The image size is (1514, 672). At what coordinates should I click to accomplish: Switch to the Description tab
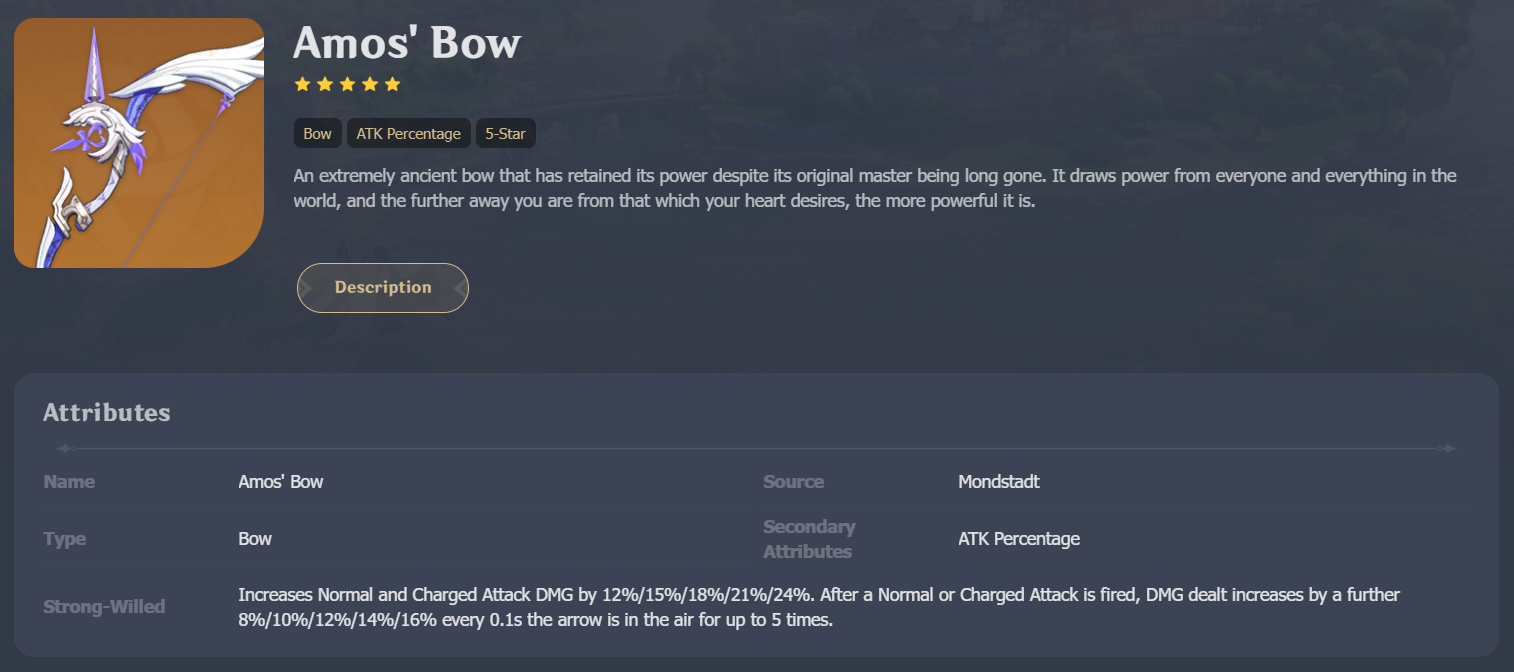(x=383, y=287)
